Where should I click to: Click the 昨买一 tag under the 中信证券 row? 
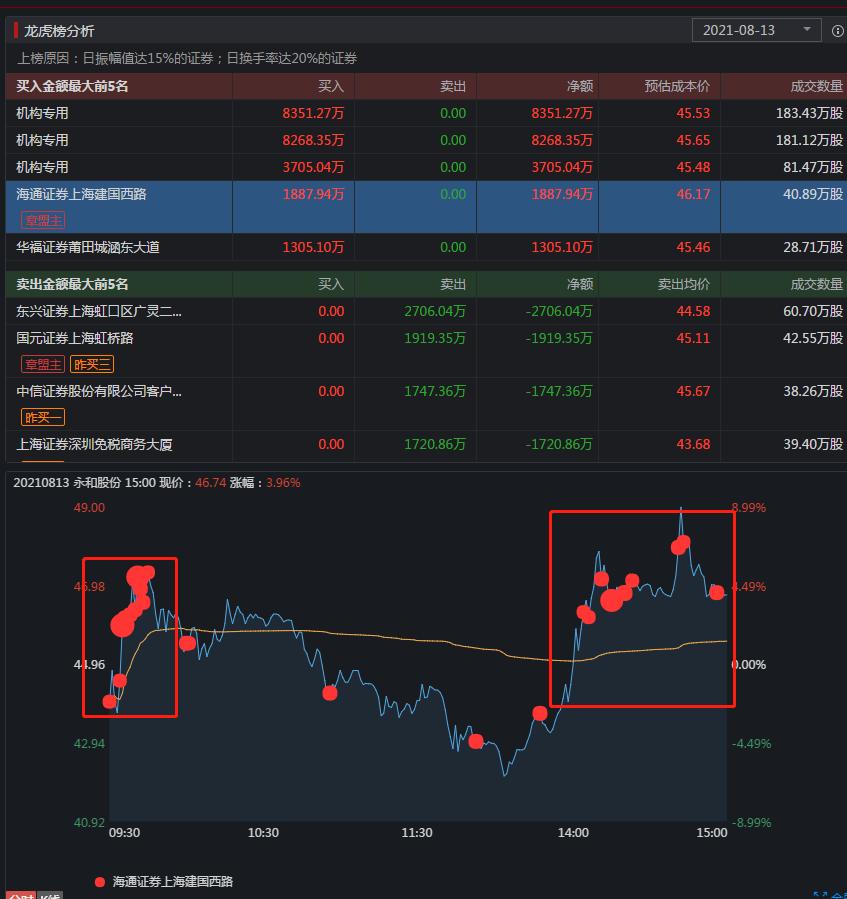tap(42, 416)
